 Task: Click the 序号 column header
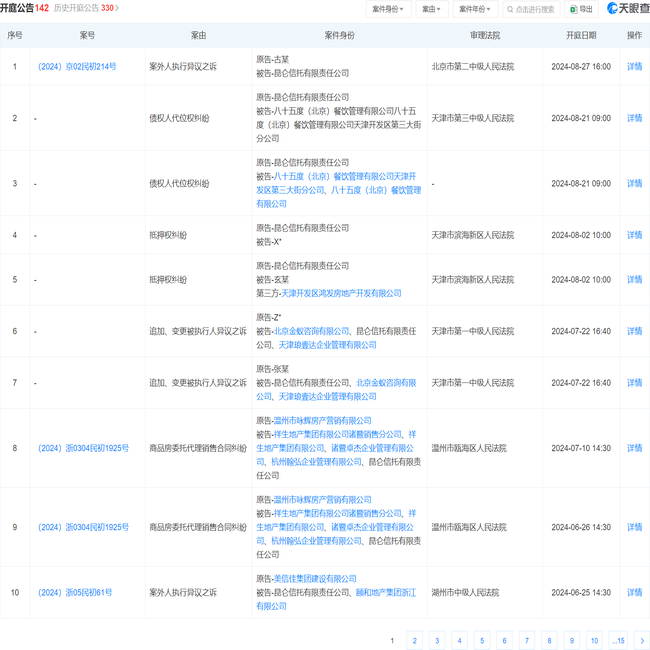pos(15,35)
